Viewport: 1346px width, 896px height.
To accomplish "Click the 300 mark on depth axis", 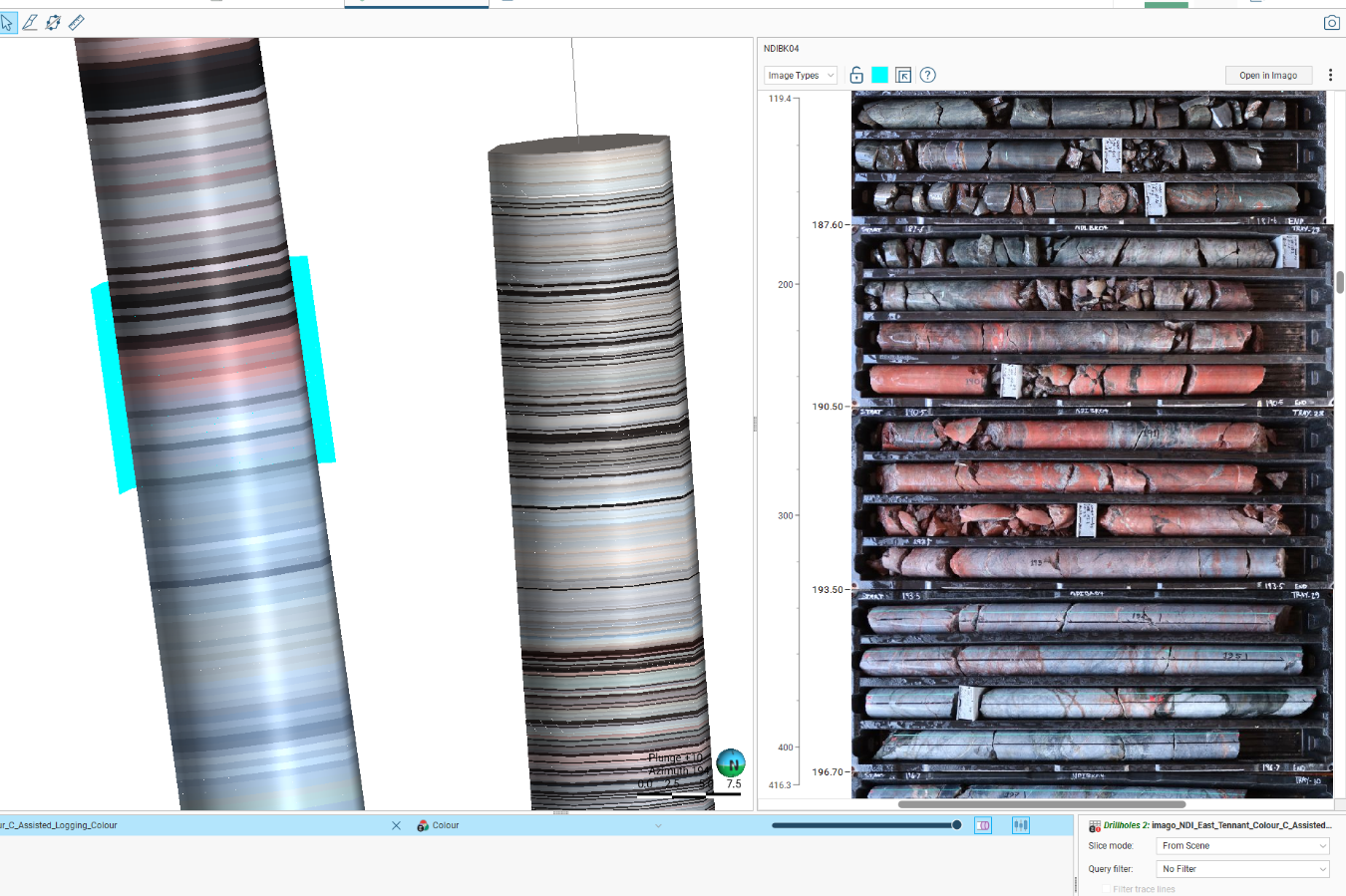I will click(786, 516).
